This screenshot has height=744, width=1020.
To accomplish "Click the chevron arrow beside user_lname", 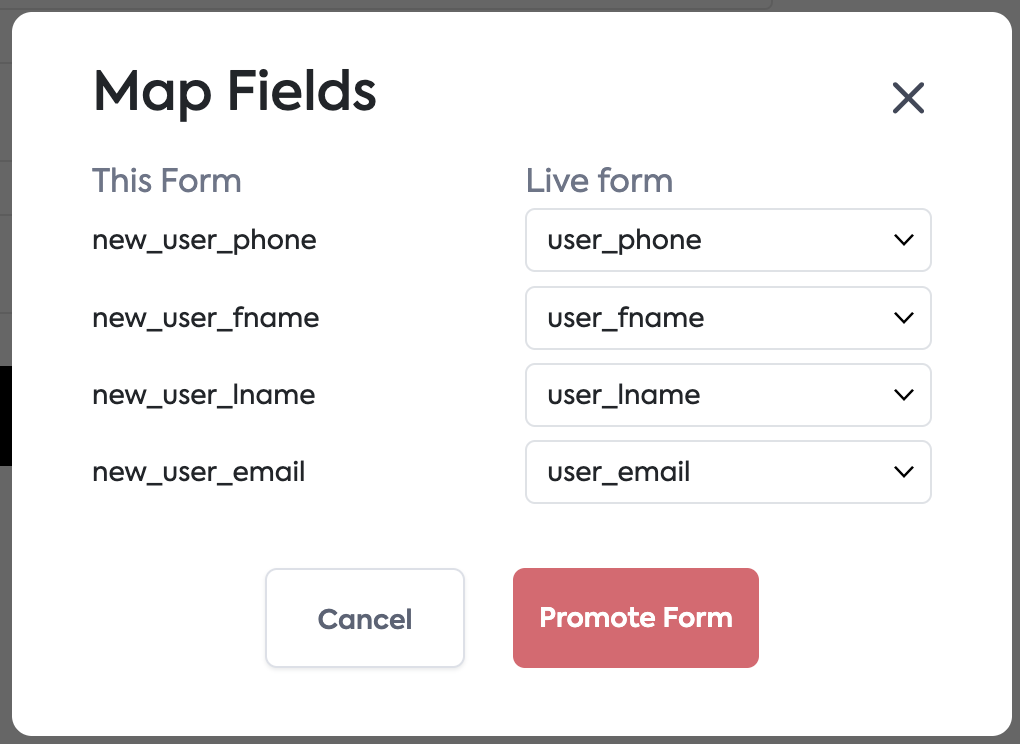I will [x=904, y=395].
